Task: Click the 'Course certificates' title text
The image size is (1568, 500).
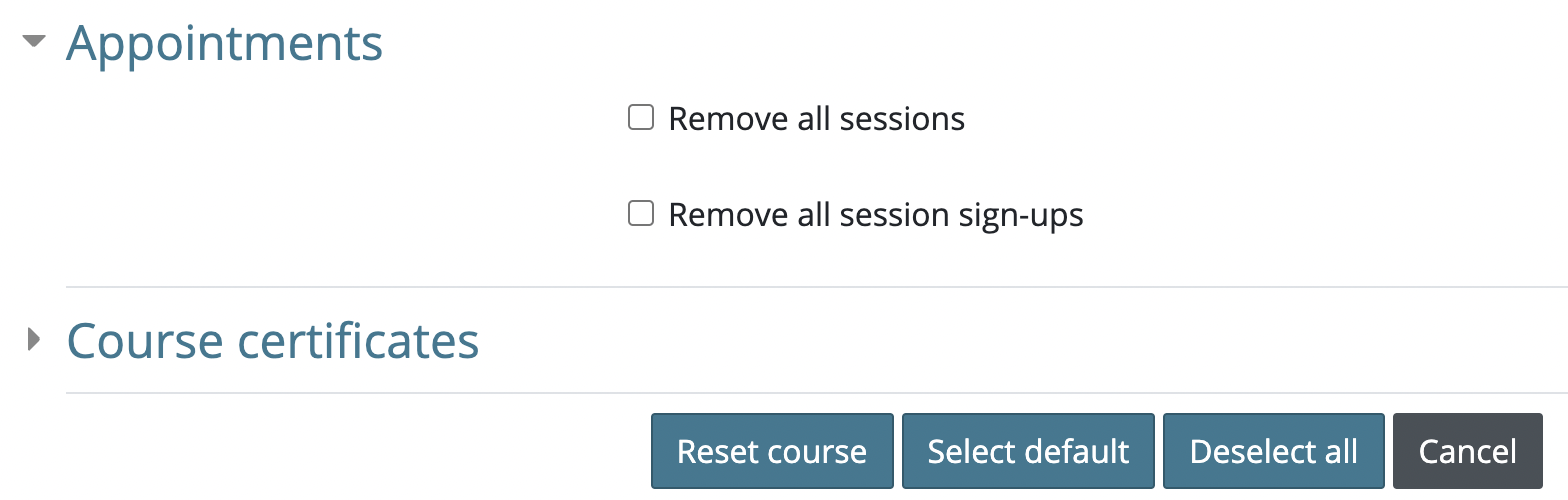Action: 272,341
